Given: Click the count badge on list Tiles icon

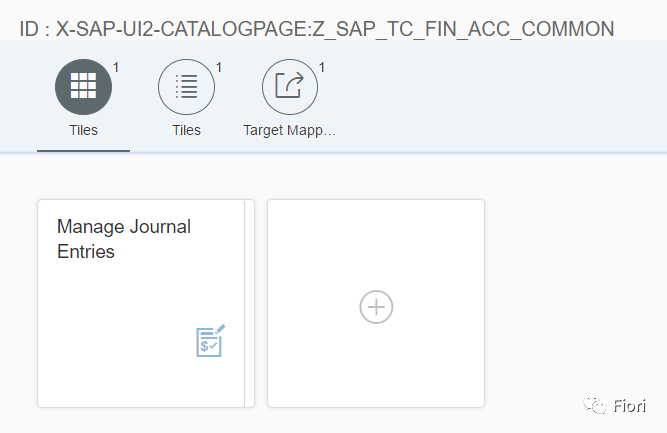Looking at the screenshot, I should tap(219, 68).
